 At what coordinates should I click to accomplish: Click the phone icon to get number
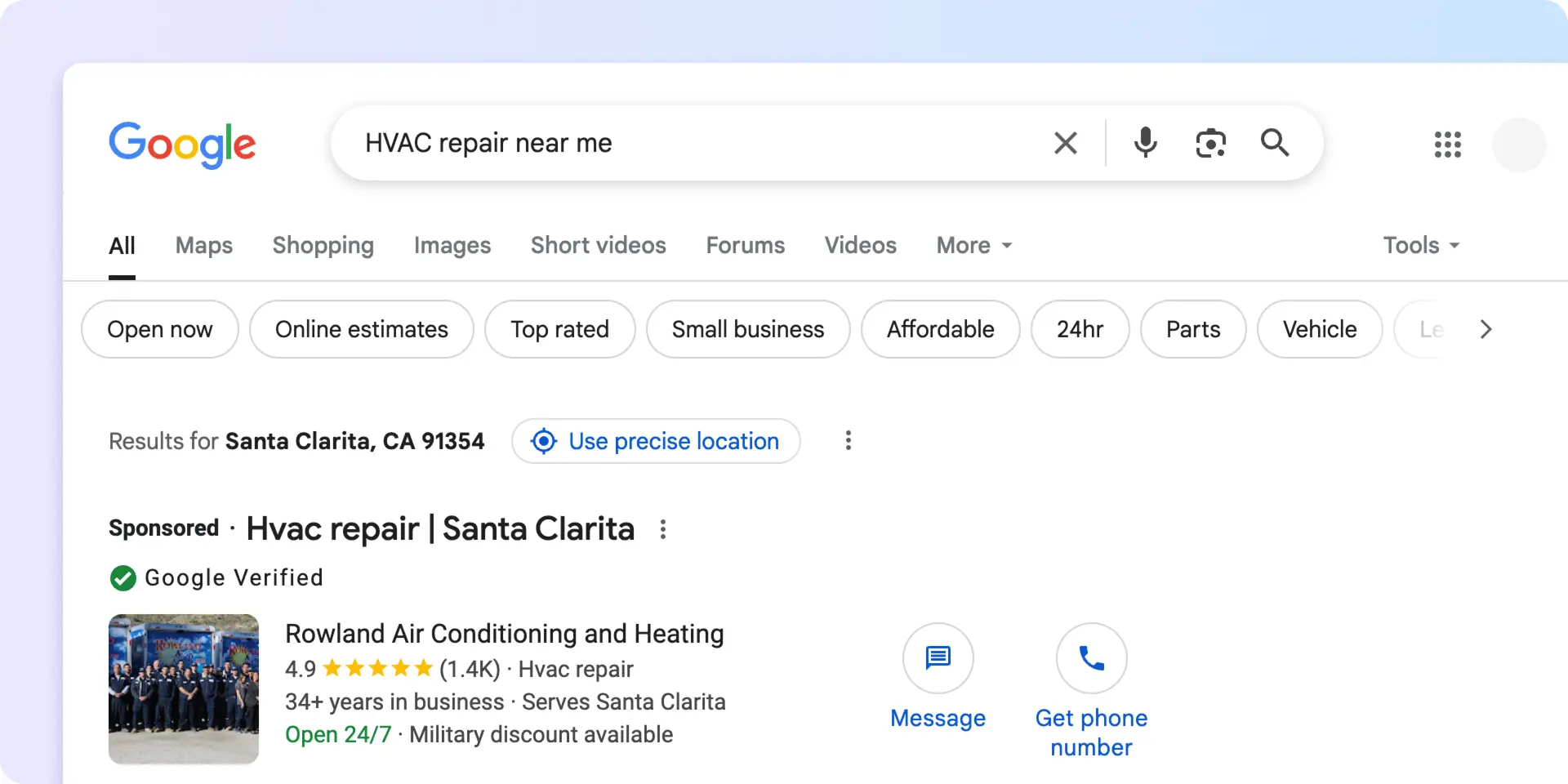pyautogui.click(x=1091, y=658)
